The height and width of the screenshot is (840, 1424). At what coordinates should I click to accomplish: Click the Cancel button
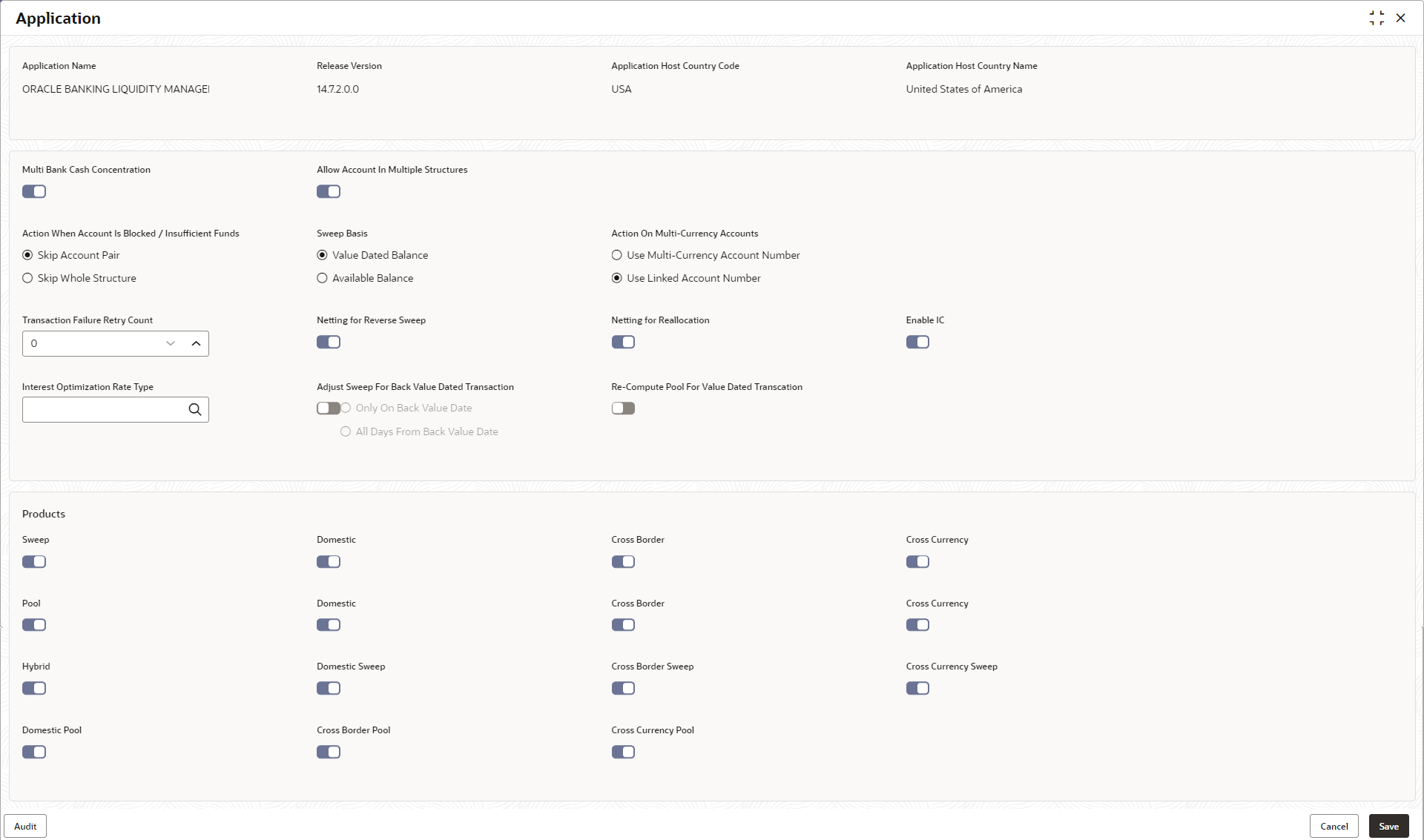tap(1334, 826)
